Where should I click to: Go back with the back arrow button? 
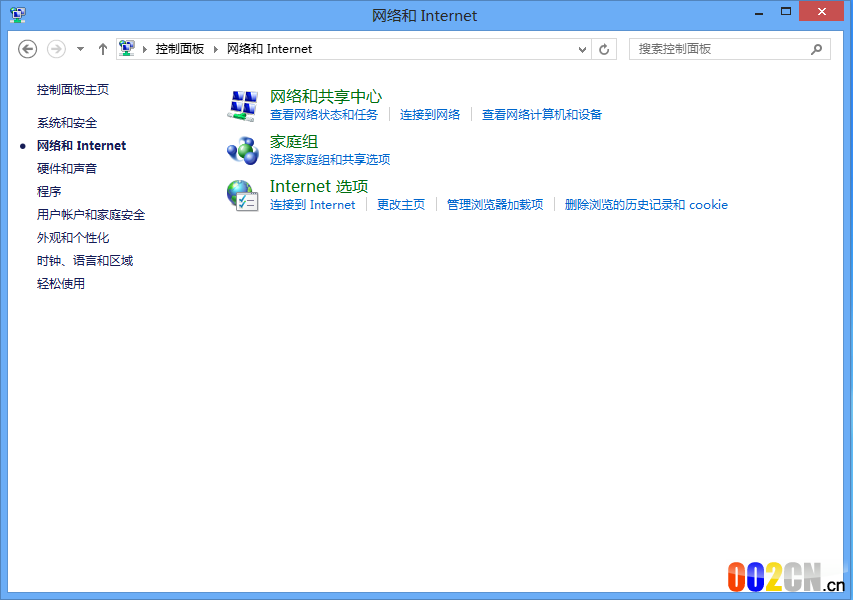(28, 49)
